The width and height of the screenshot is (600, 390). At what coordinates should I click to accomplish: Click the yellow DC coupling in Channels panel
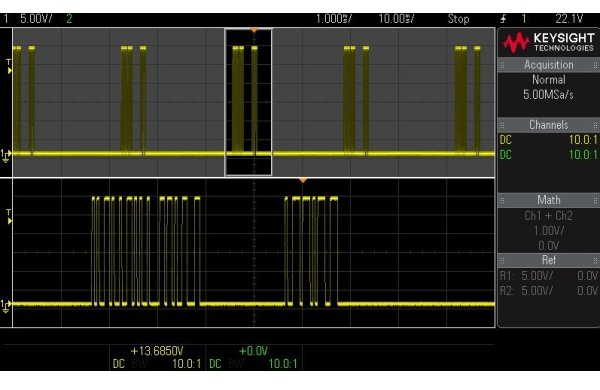pos(505,140)
